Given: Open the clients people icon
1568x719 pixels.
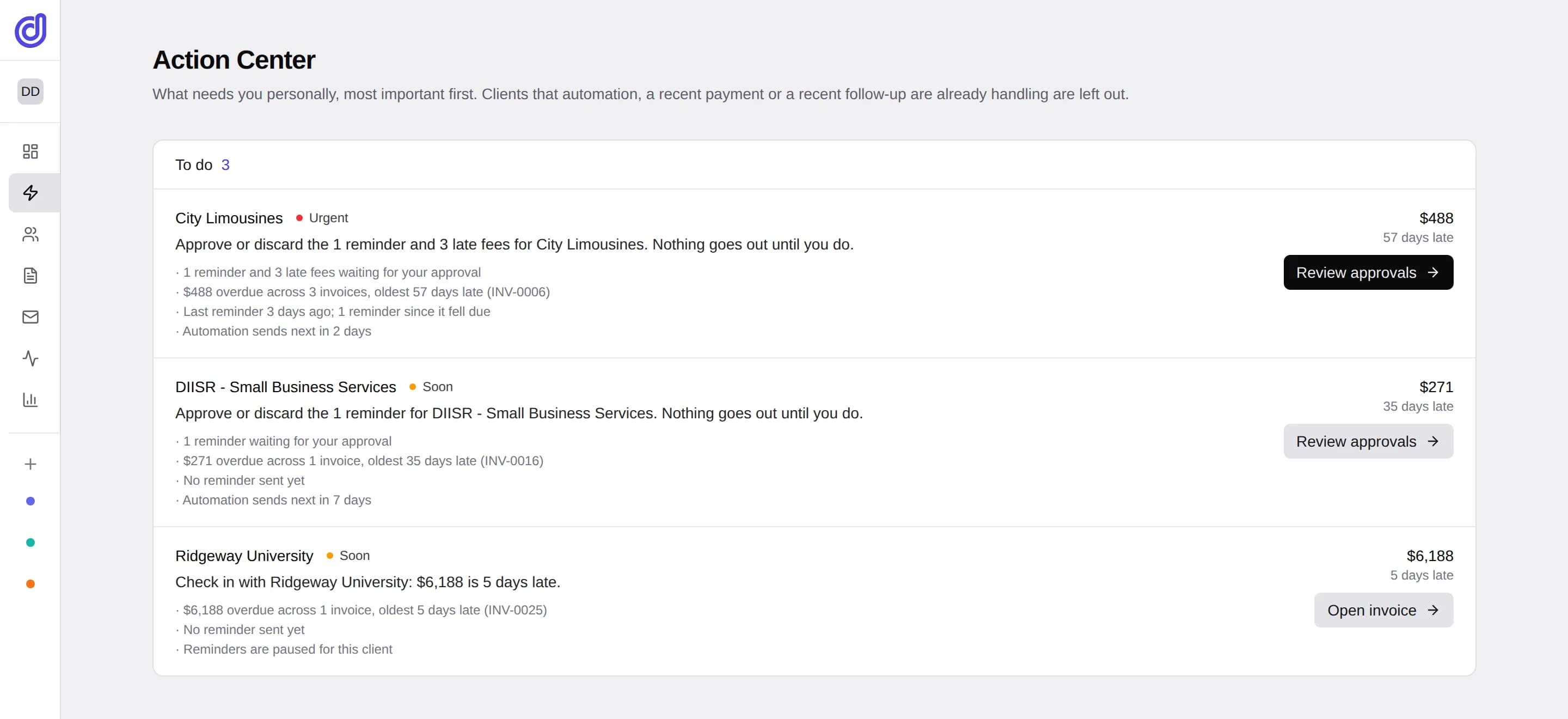Looking at the screenshot, I should tap(30, 234).
